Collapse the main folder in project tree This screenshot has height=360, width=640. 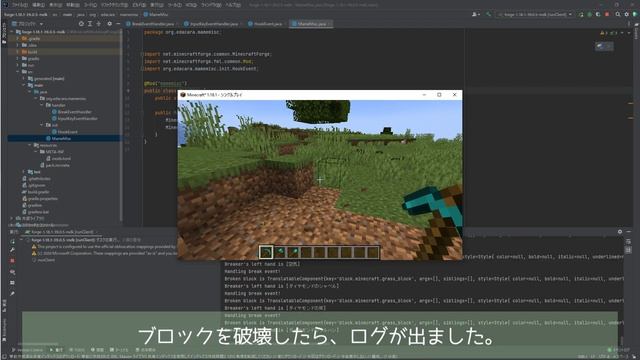click(x=24, y=85)
